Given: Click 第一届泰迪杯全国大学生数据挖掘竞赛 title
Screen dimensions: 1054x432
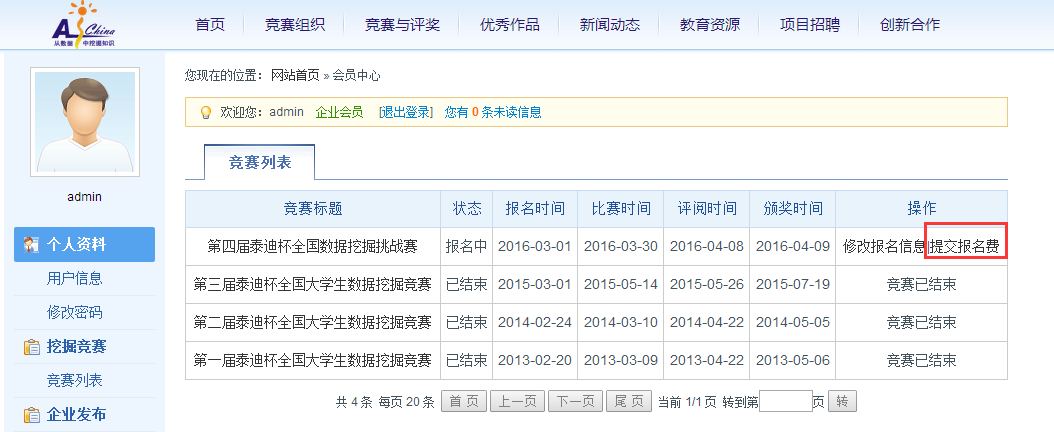Looking at the screenshot, I should pyautogui.click(x=313, y=361).
